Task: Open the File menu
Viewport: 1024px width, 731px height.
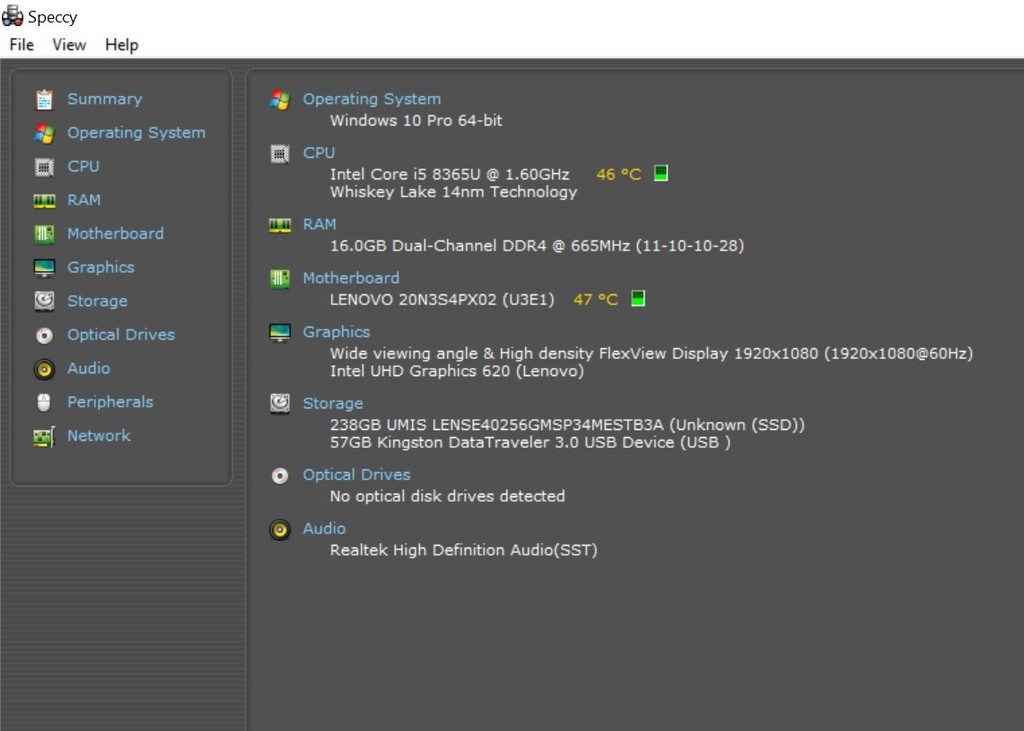Action: (22, 45)
